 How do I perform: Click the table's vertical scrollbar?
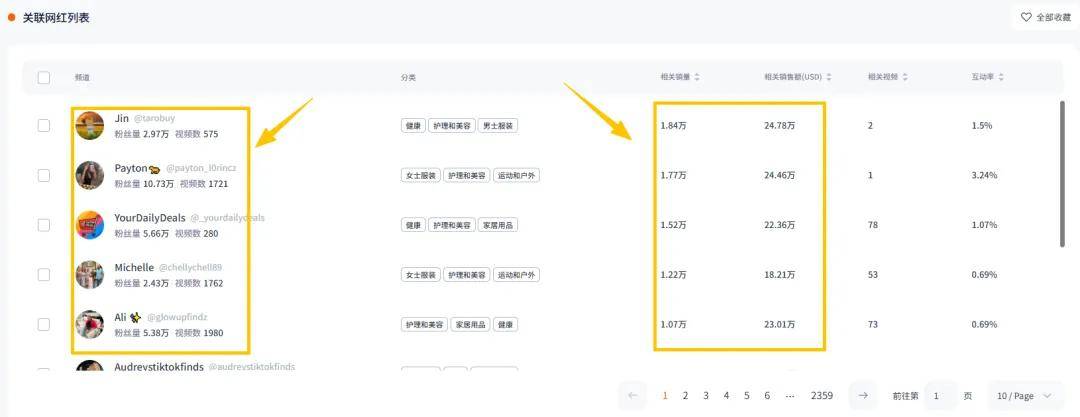click(1064, 175)
